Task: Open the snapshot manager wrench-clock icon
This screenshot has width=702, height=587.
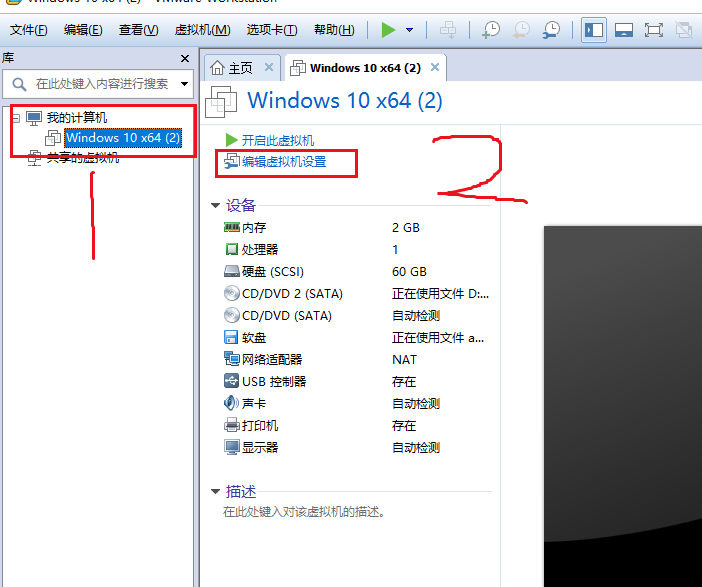Action: pos(552,30)
